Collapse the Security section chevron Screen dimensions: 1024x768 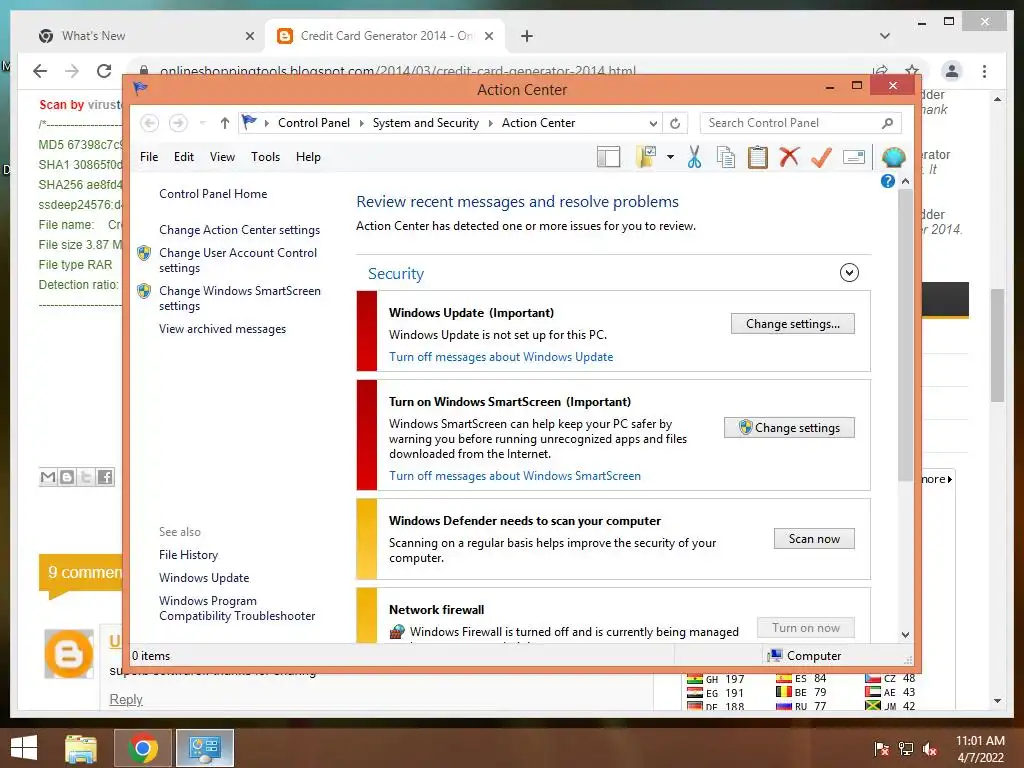click(x=849, y=272)
